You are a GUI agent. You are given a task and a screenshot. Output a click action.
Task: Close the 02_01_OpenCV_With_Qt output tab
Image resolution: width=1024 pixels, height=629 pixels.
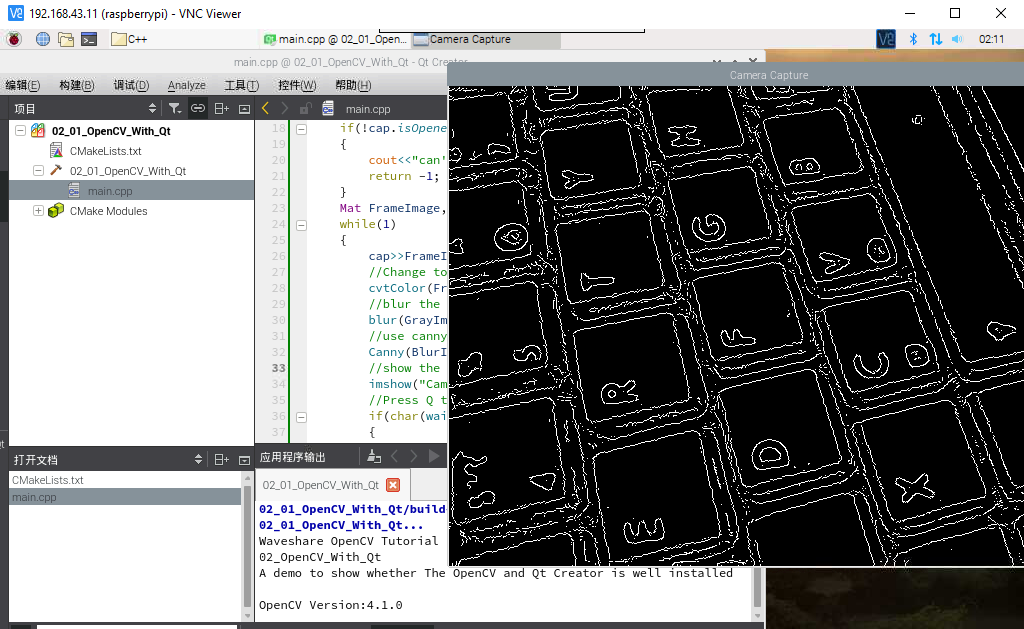[x=393, y=485]
